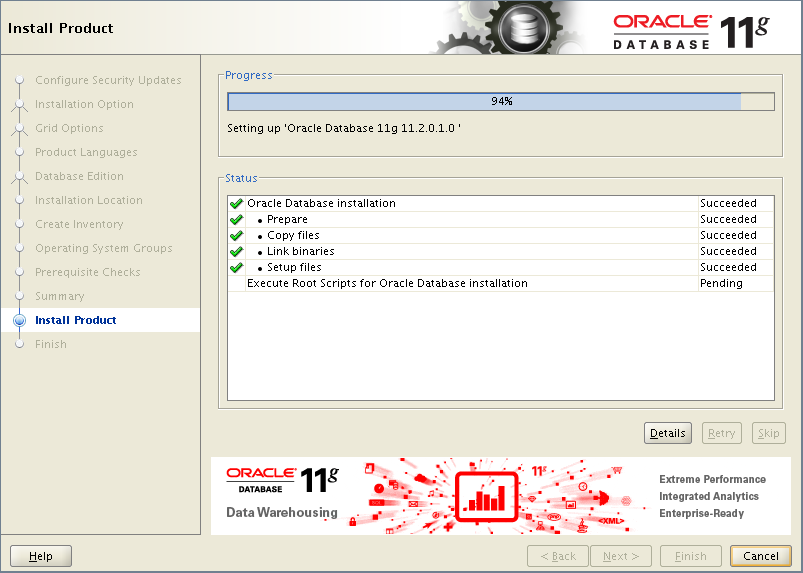
Task: Click the Install Product step bullet icon
Action: point(19,320)
